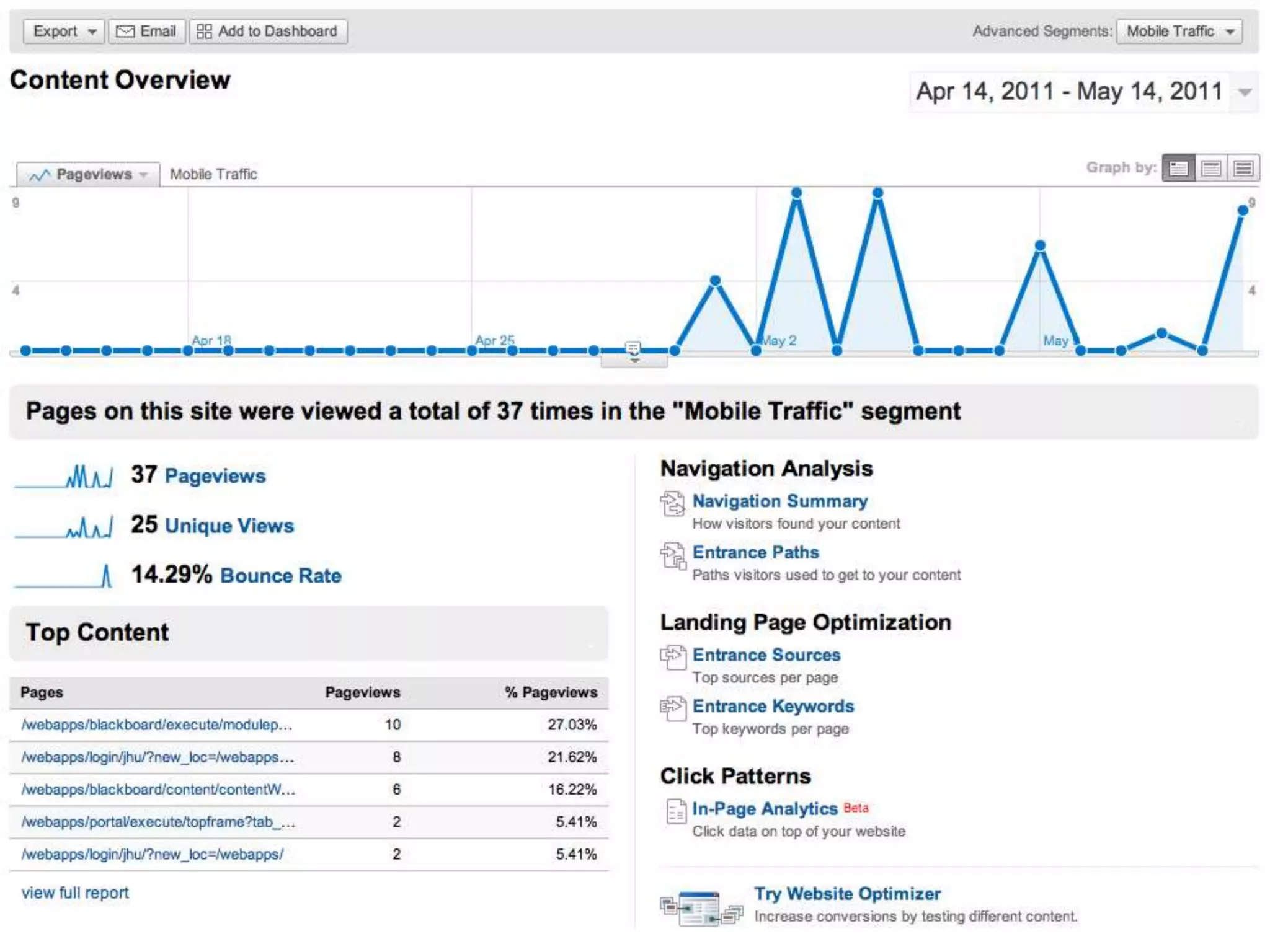Click the In-Page Analytics page icon

point(675,811)
